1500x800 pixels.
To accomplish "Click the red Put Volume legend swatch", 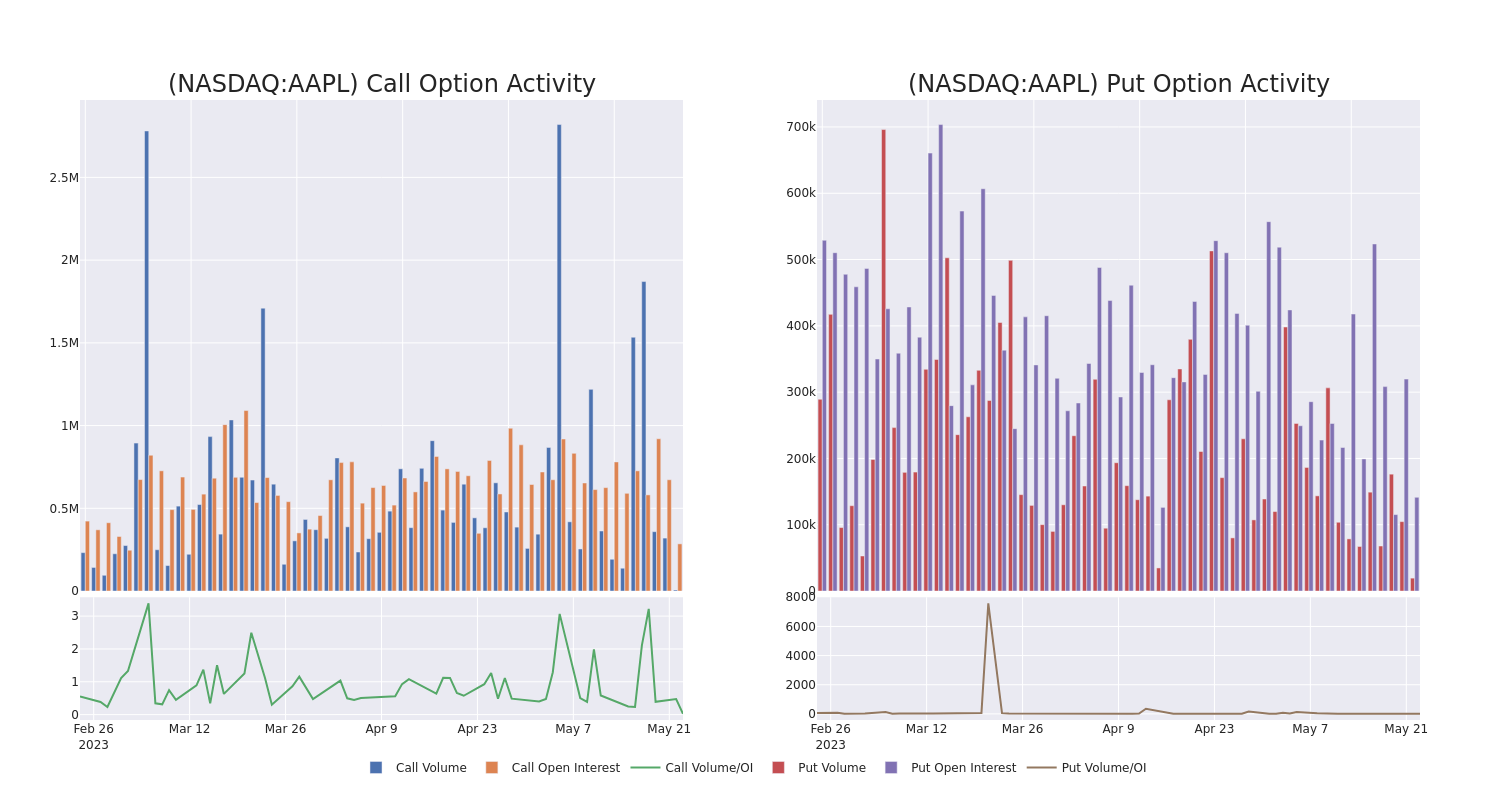I will pyautogui.click(x=778, y=768).
